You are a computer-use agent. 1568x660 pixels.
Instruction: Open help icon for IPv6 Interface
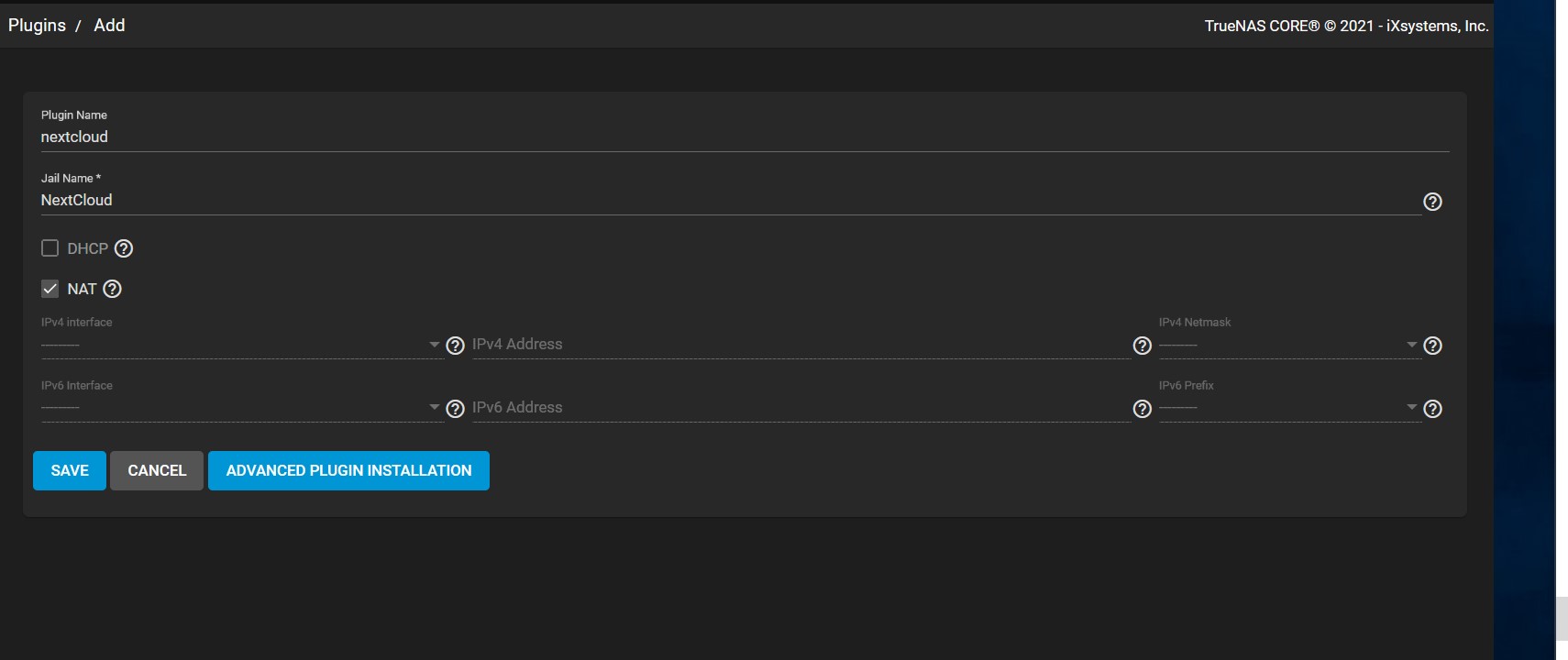pos(455,409)
